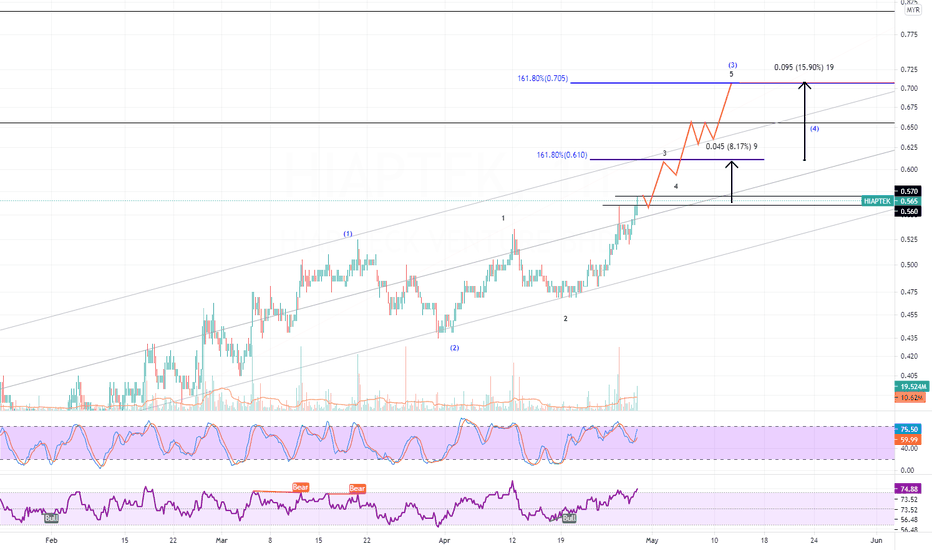The width and height of the screenshot is (932, 550).
Task: Select the 161.80%(0.705) Fibonacci label
Action: pyautogui.click(x=543, y=78)
